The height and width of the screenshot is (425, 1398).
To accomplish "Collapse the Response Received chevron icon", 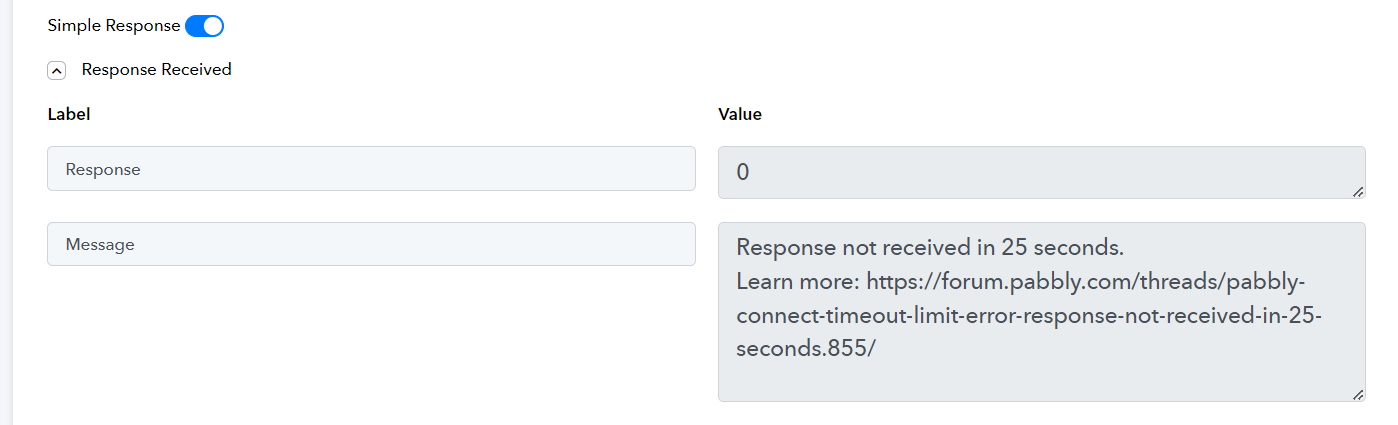I will coord(57,70).
